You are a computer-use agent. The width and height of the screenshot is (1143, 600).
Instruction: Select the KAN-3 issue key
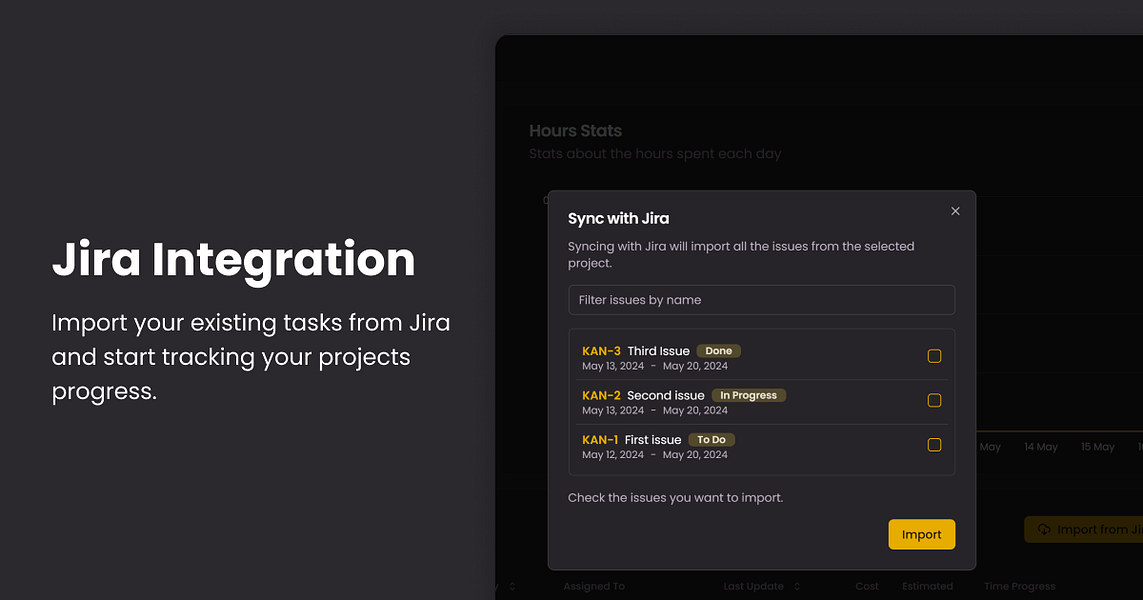coord(601,351)
